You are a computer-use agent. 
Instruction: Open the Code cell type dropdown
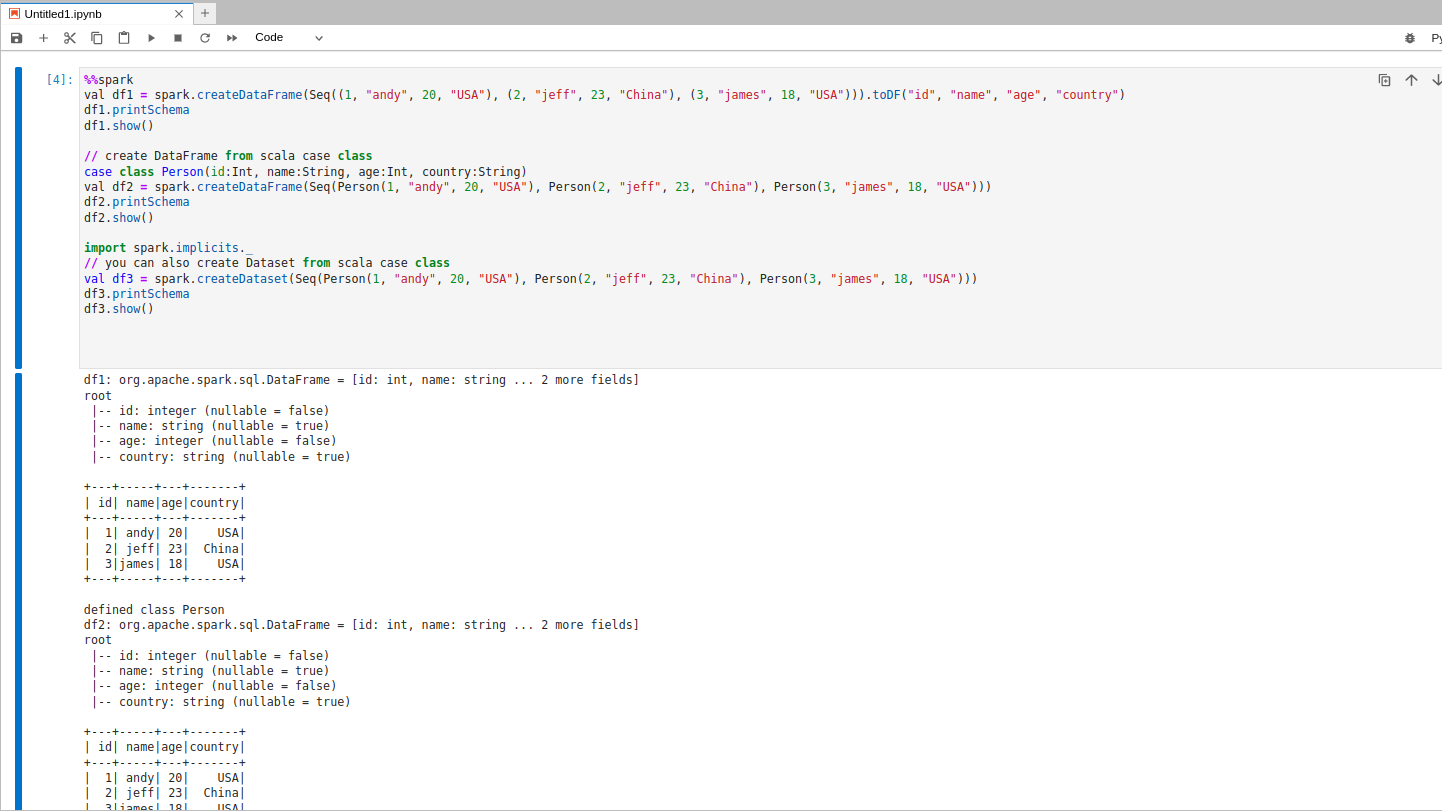coord(289,38)
